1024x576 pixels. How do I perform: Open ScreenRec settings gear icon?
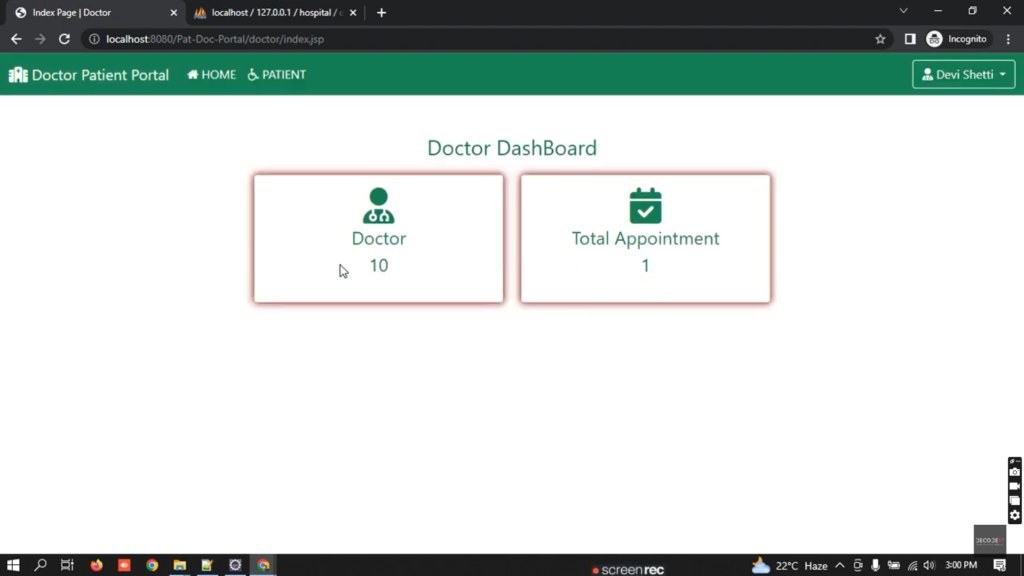click(x=1014, y=515)
